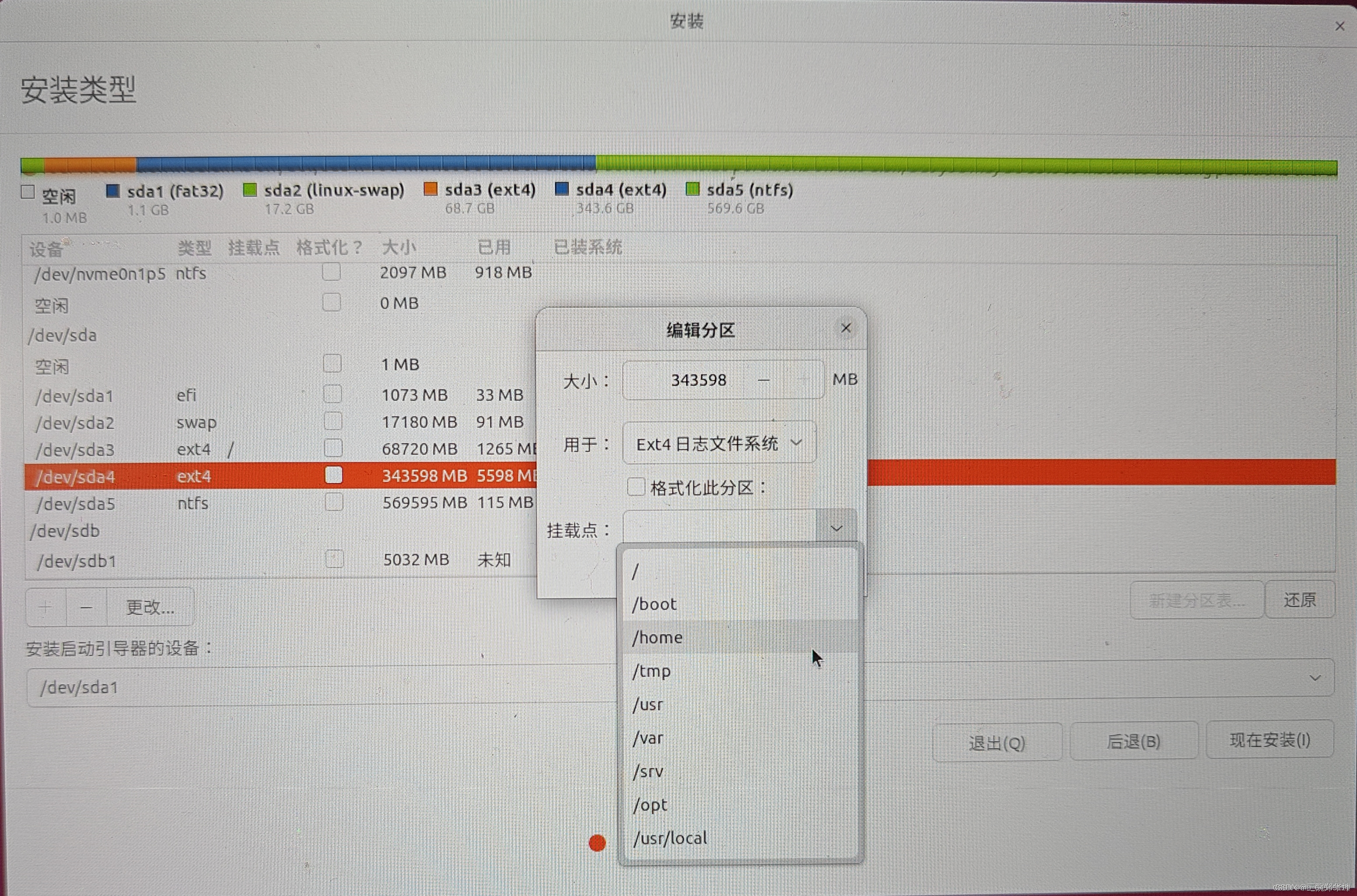Toggle format checkbox for 1 MB free row
Screen dimensions: 1357x896
pyautogui.click(x=332, y=364)
